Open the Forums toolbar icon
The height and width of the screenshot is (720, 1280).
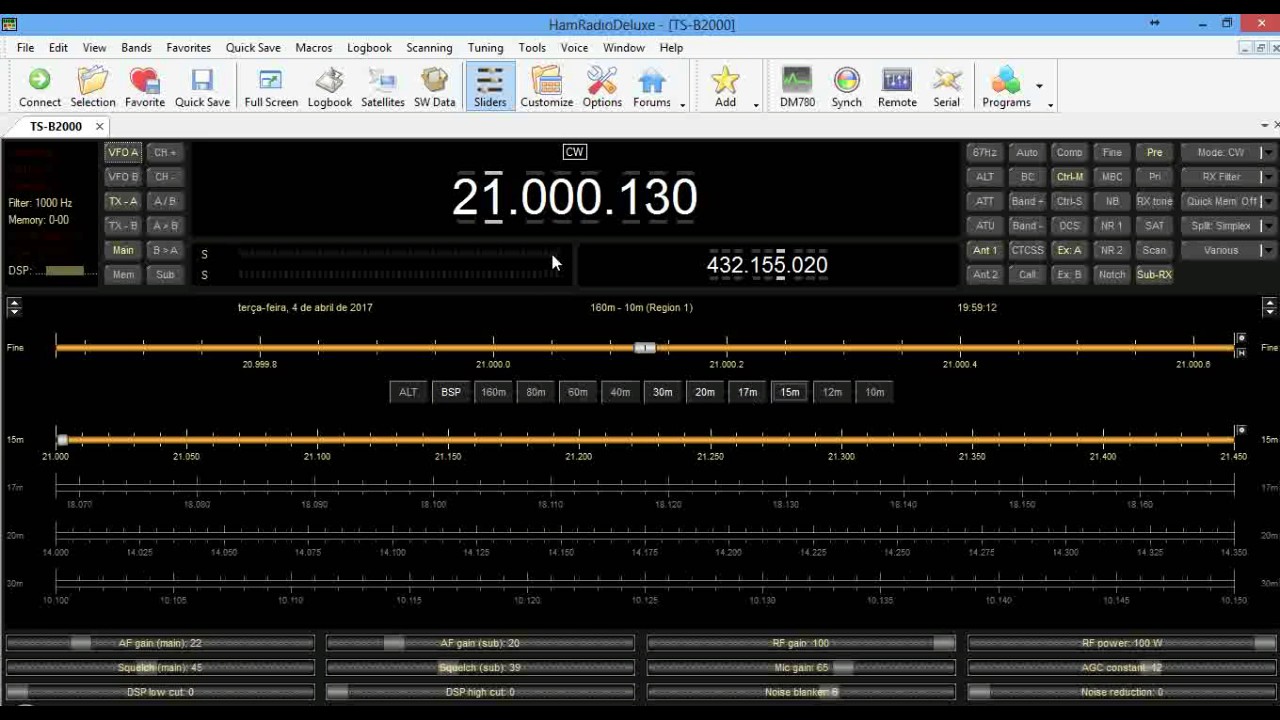pyautogui.click(x=652, y=87)
